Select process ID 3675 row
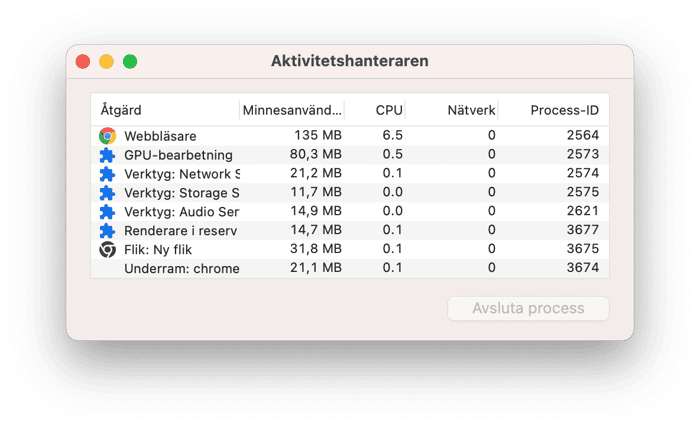Screen dimensions: 700x428 350,249
